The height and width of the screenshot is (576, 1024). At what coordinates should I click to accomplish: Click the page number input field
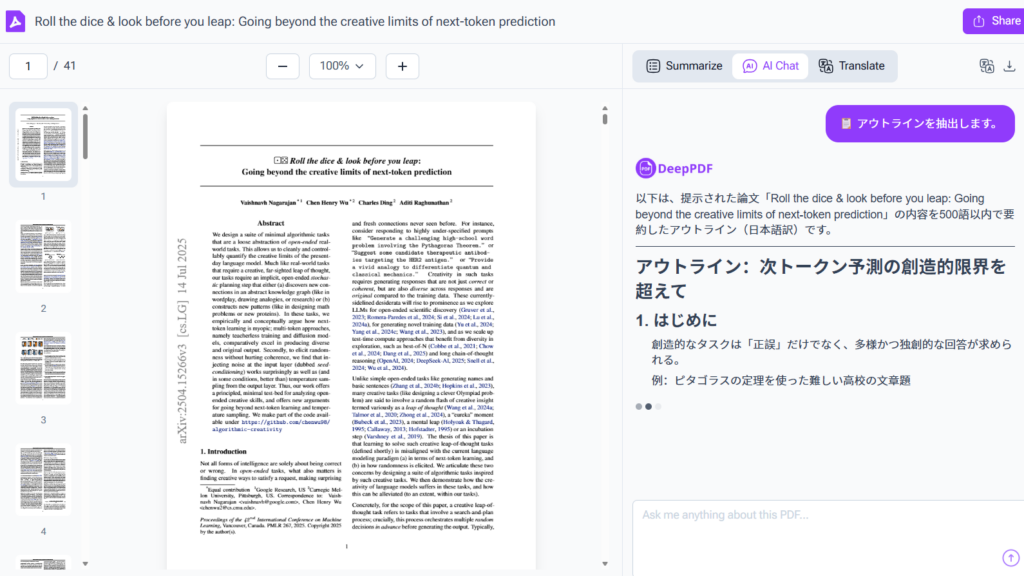[28, 66]
